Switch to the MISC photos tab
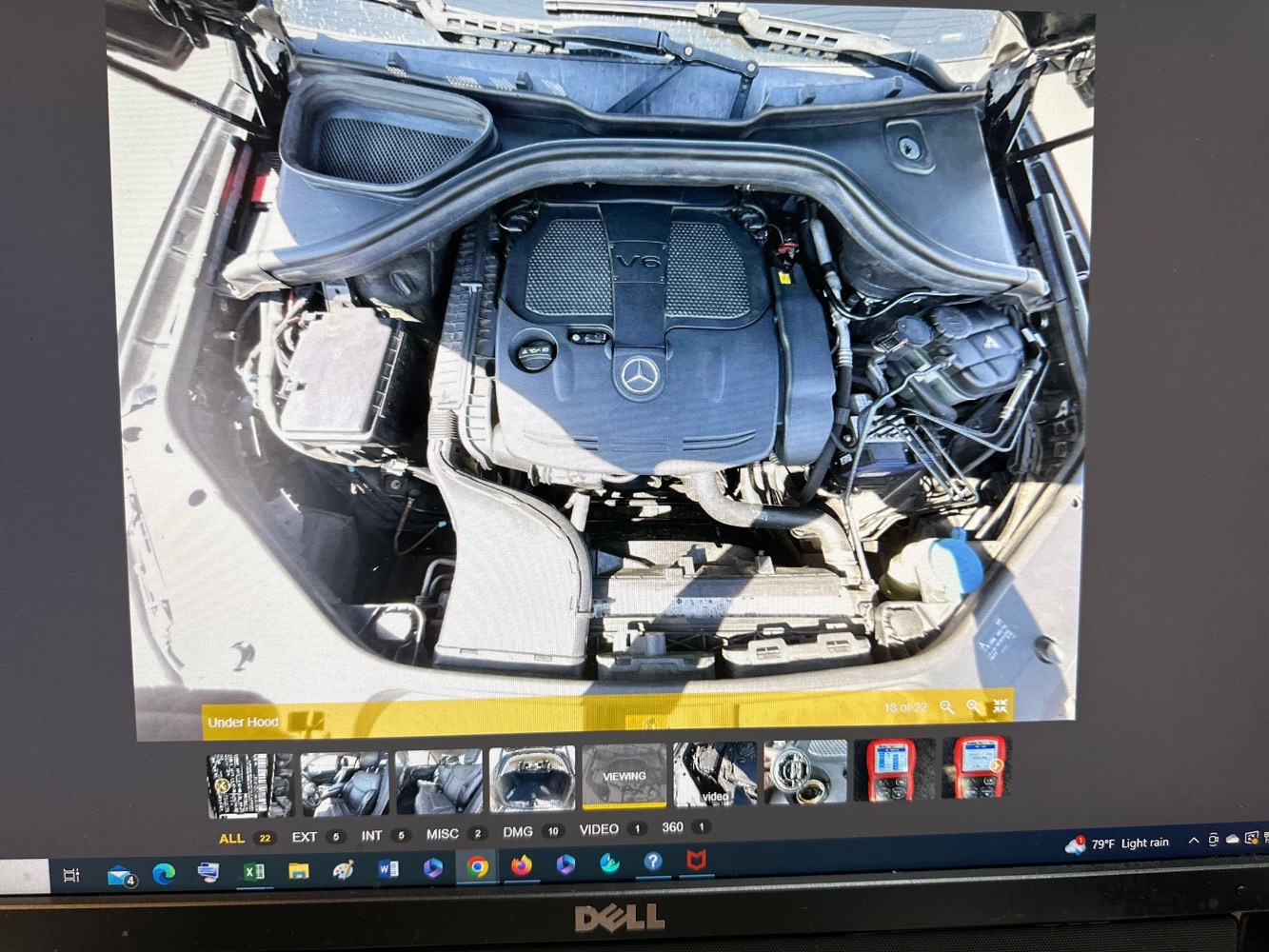 click(x=456, y=834)
